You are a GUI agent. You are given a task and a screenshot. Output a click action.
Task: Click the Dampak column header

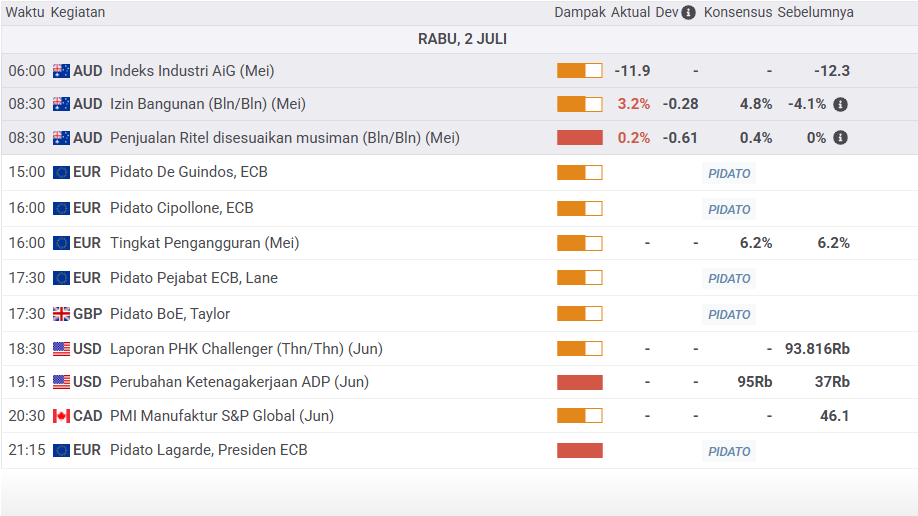(580, 13)
